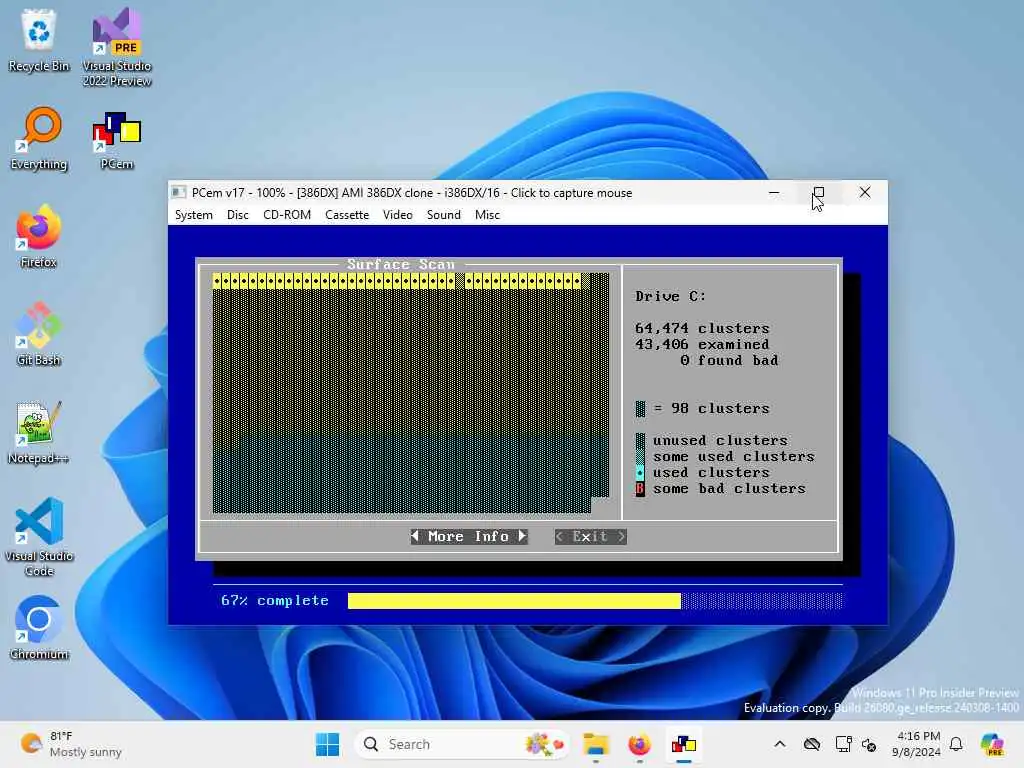Open the Video menu
The width and height of the screenshot is (1024, 768).
398,215
